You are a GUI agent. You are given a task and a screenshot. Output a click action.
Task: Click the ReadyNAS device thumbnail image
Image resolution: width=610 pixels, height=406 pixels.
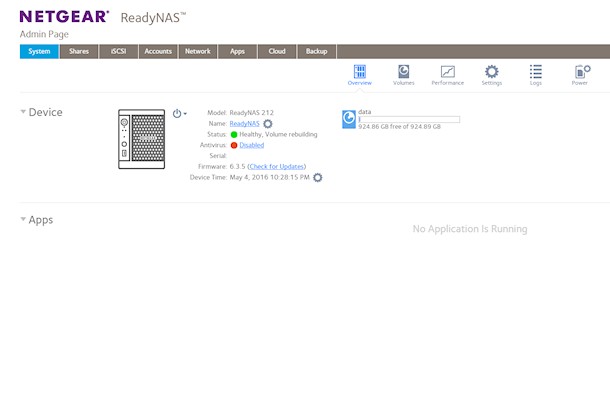141,138
